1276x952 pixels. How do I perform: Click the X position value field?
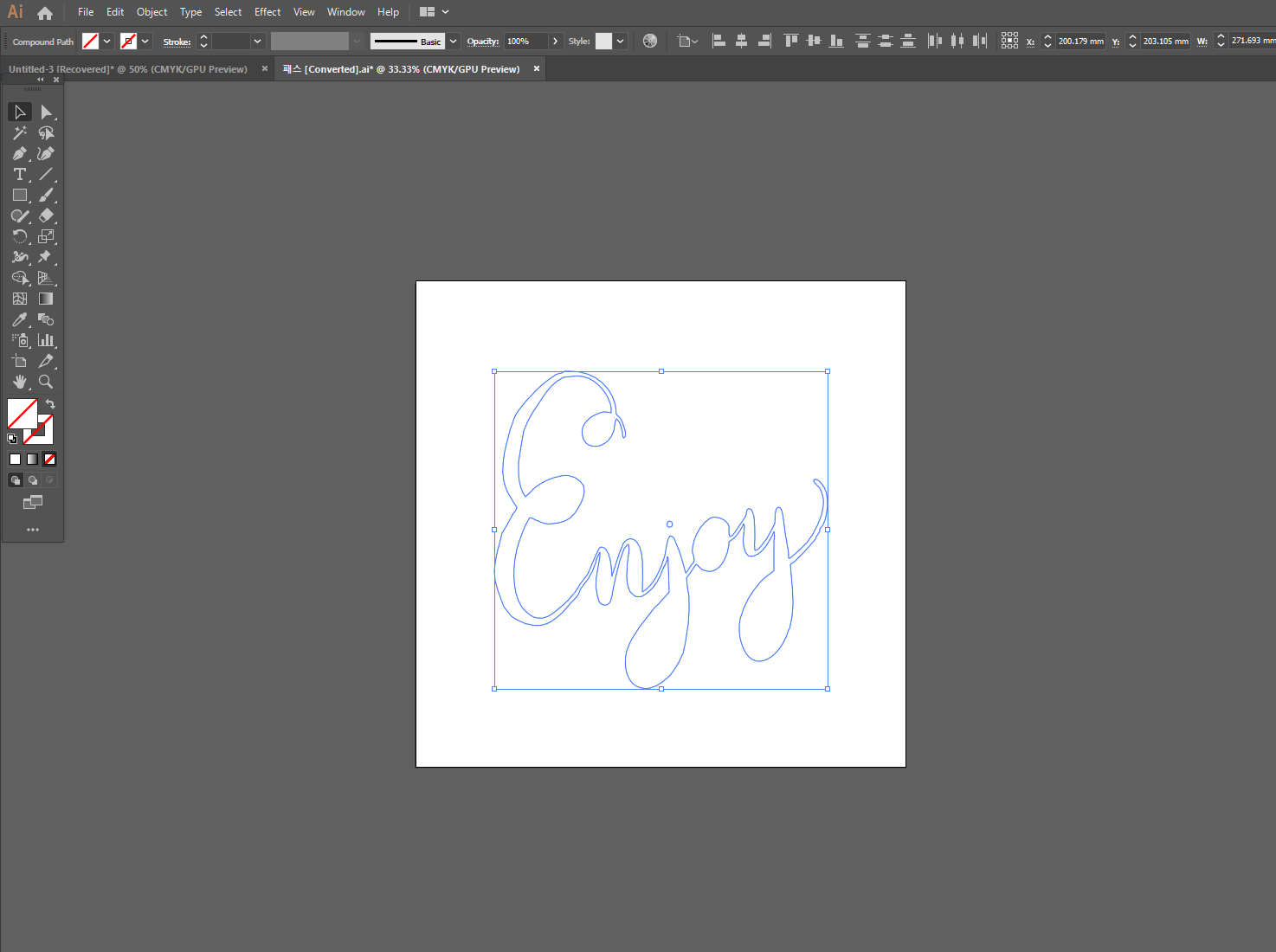1080,41
